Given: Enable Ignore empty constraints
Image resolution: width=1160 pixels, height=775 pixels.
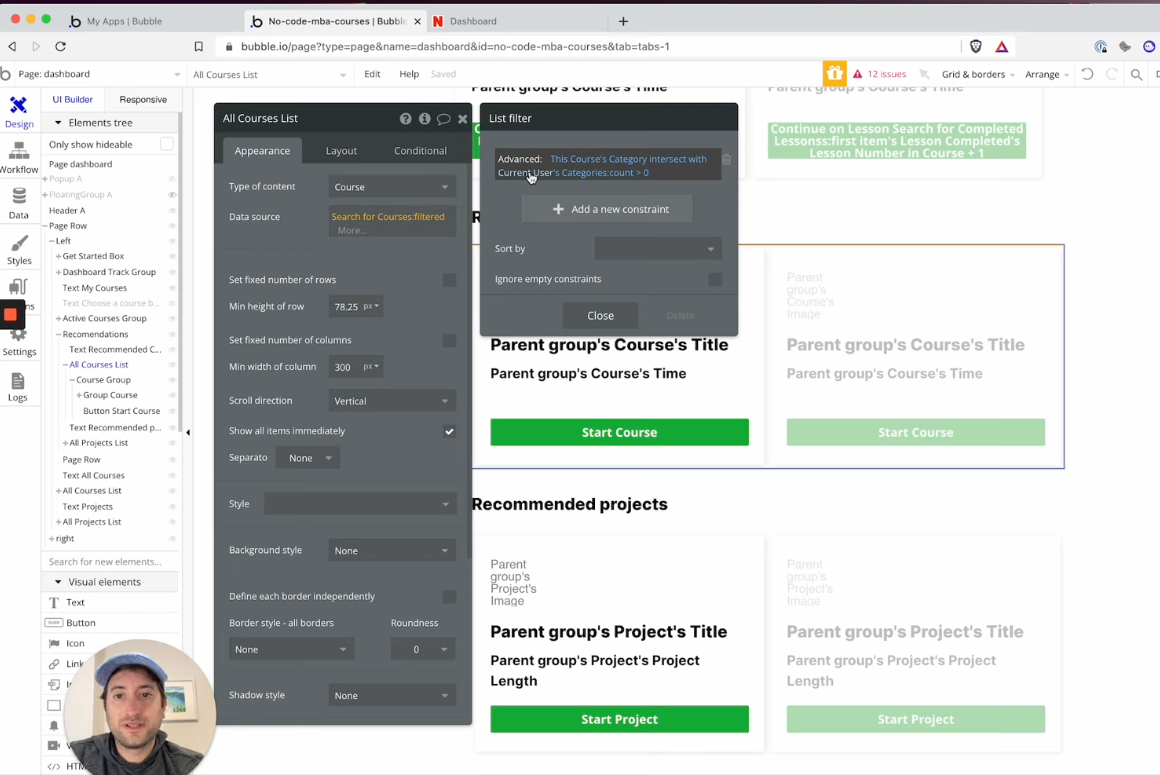Looking at the screenshot, I should click(715, 280).
